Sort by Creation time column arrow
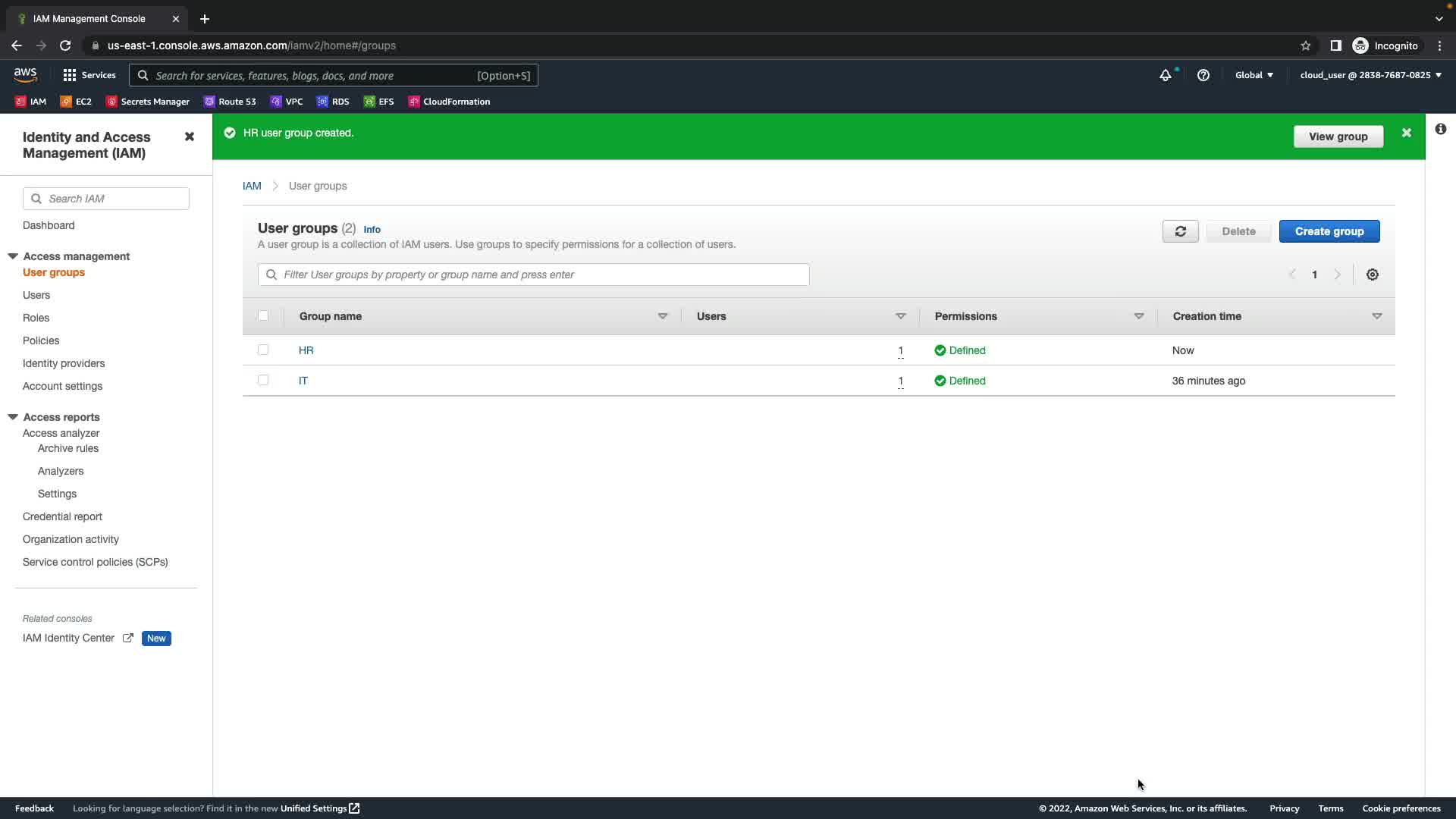 [1376, 316]
